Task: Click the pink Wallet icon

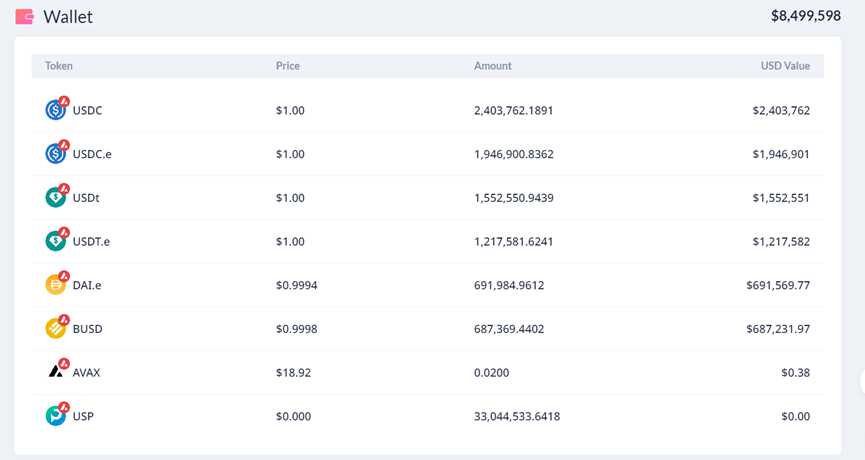Action: pos(25,17)
